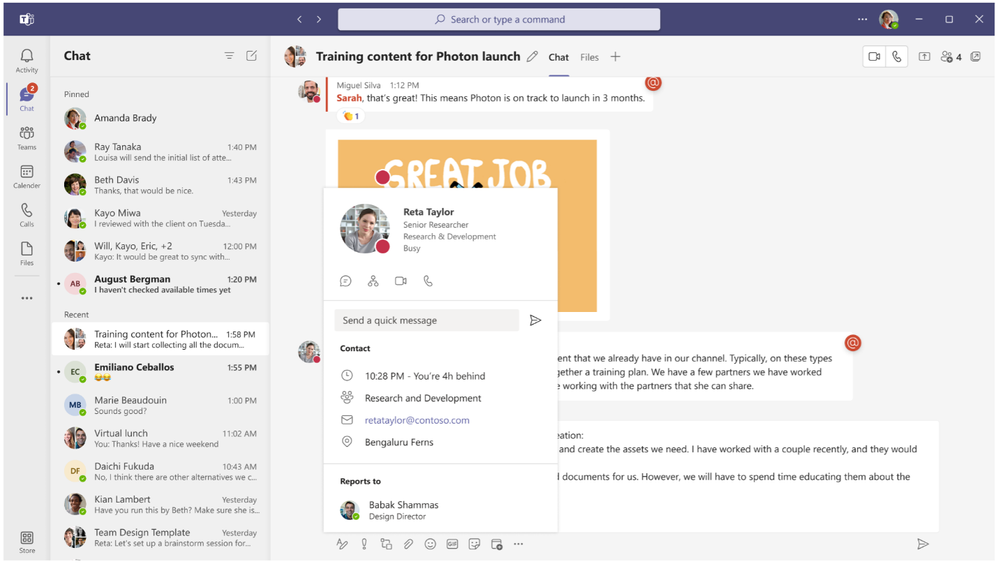Viewport: 998px width, 564px height.
Task: Click the search or command box
Action: (499, 19)
